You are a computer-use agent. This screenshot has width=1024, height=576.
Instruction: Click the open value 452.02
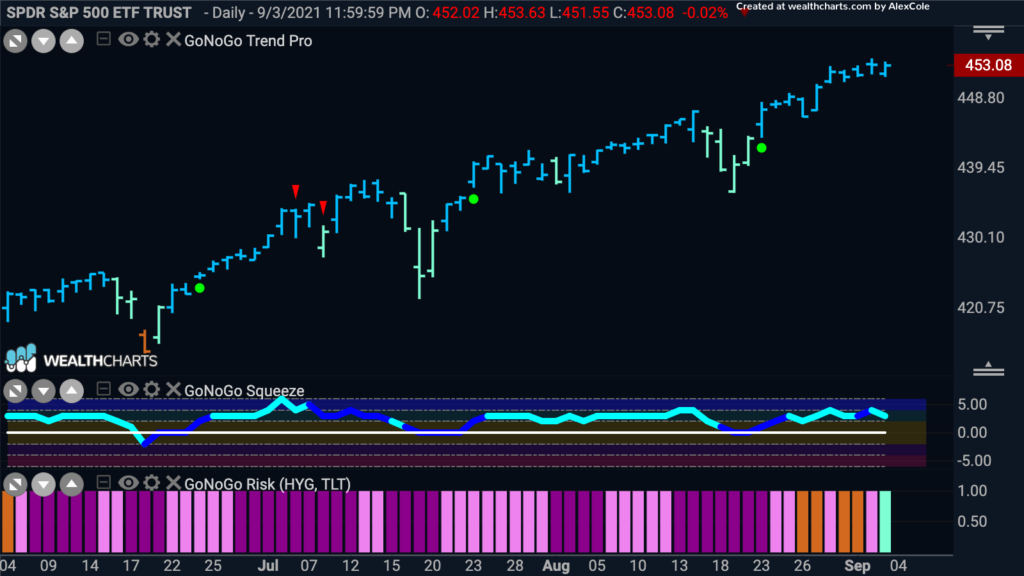456,12
